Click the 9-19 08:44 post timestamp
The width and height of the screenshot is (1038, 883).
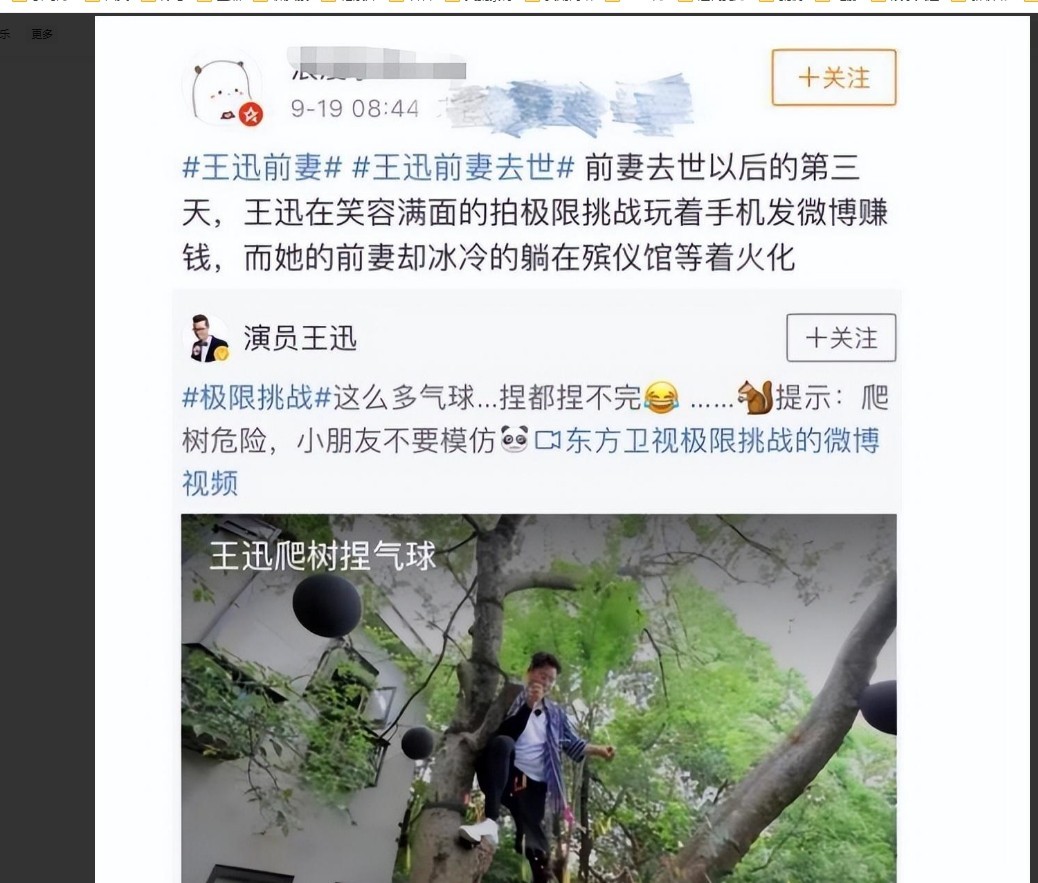[355, 109]
